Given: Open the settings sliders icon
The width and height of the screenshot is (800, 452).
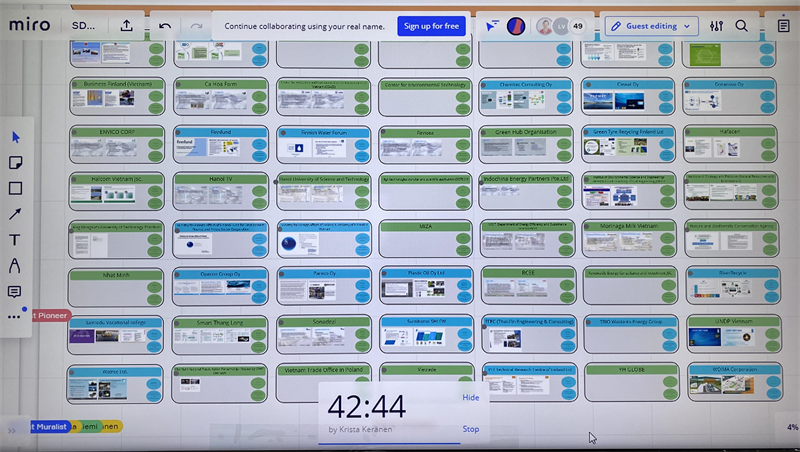Looking at the screenshot, I should (x=716, y=26).
